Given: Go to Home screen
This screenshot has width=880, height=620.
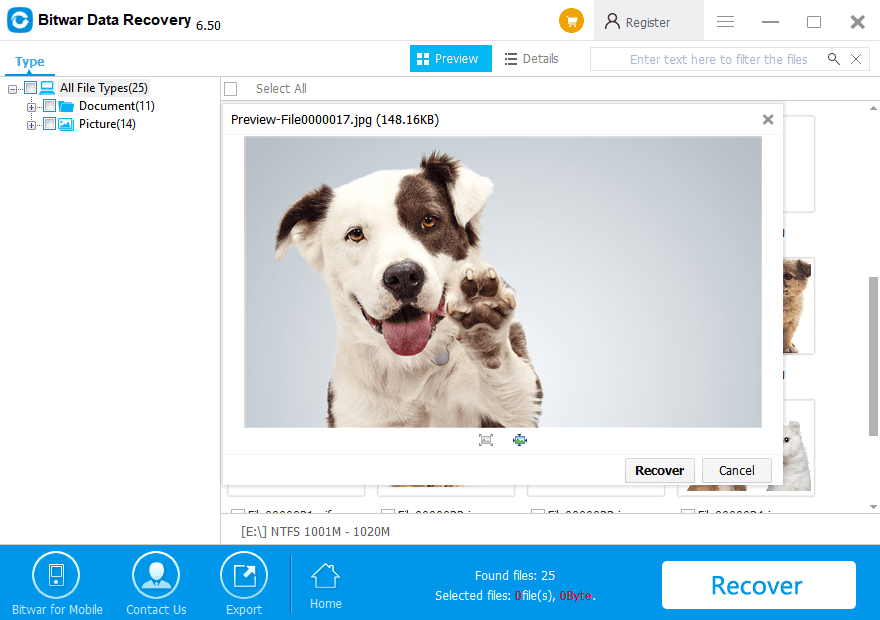Looking at the screenshot, I should pyautogui.click(x=326, y=586).
